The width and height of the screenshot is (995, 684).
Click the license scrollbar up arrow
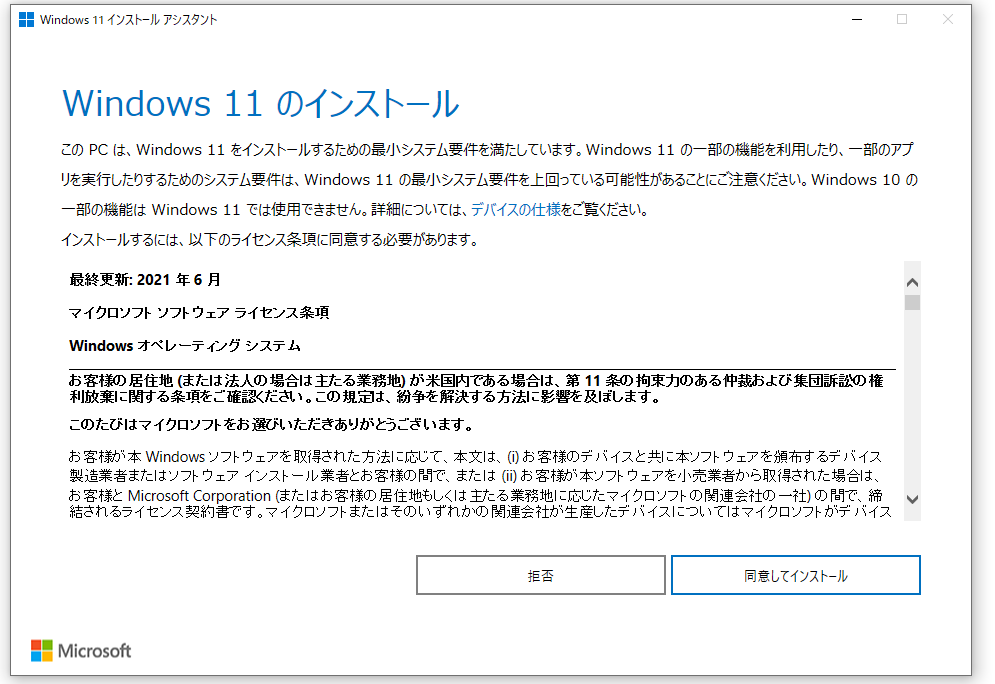point(913,282)
